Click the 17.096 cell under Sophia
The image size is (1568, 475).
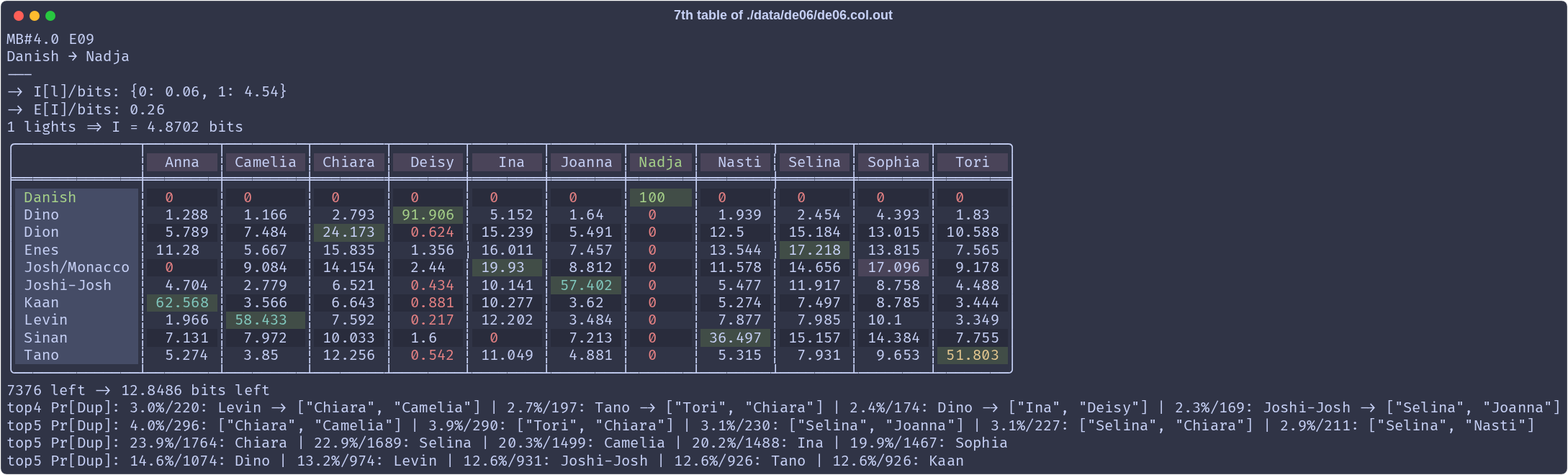[x=893, y=268]
